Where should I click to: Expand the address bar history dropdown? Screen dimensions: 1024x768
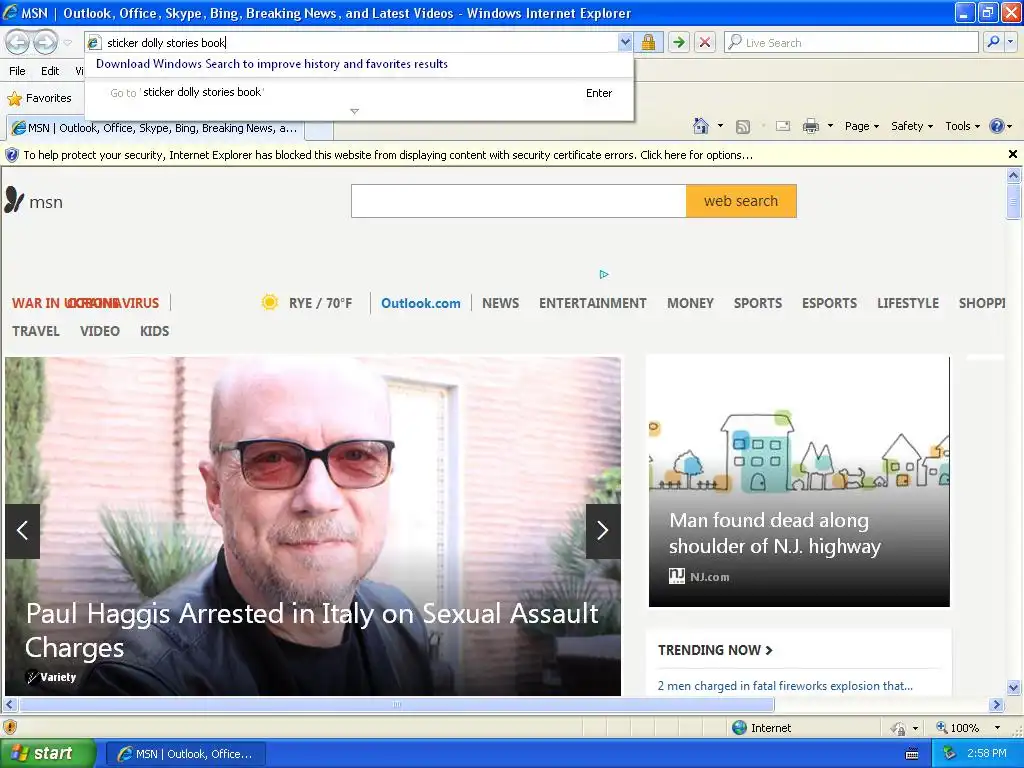pos(625,42)
